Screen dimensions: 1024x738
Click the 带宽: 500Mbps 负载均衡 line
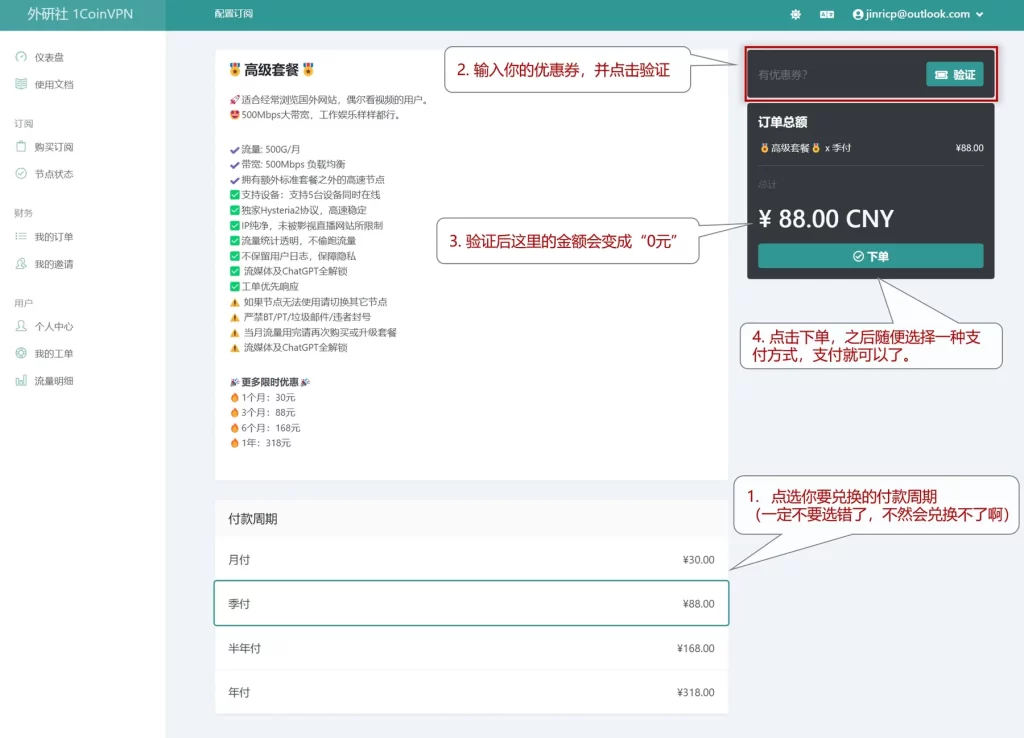pyautogui.click(x=287, y=165)
